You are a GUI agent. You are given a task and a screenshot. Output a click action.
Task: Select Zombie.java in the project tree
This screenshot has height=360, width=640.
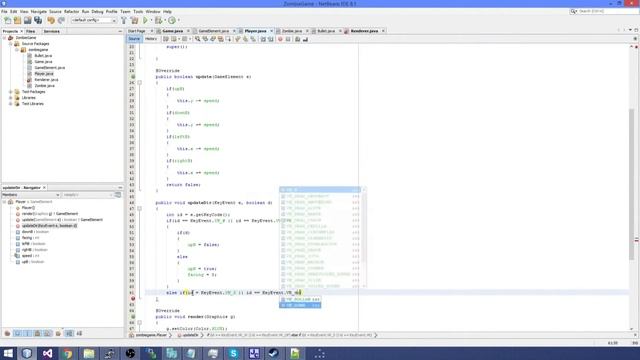point(44,86)
